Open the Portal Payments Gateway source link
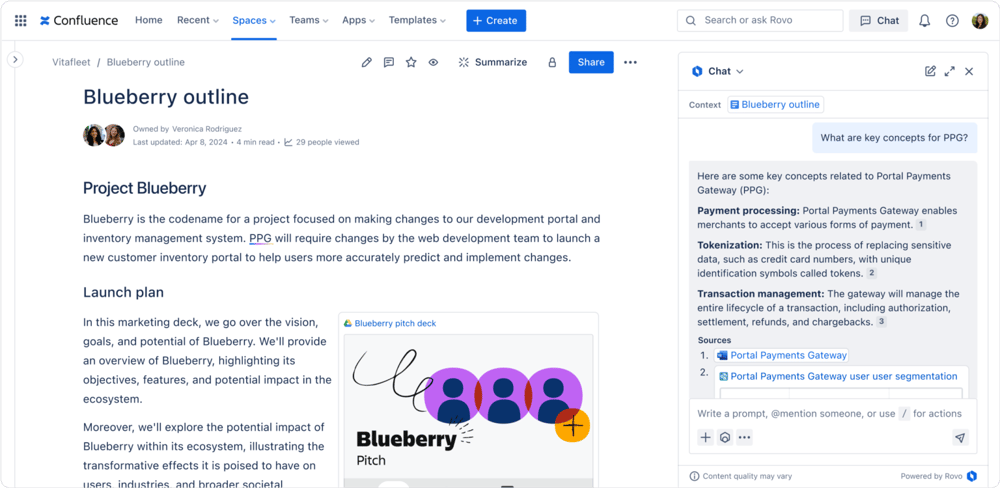Viewport: 1000px width, 488px height. pos(788,355)
